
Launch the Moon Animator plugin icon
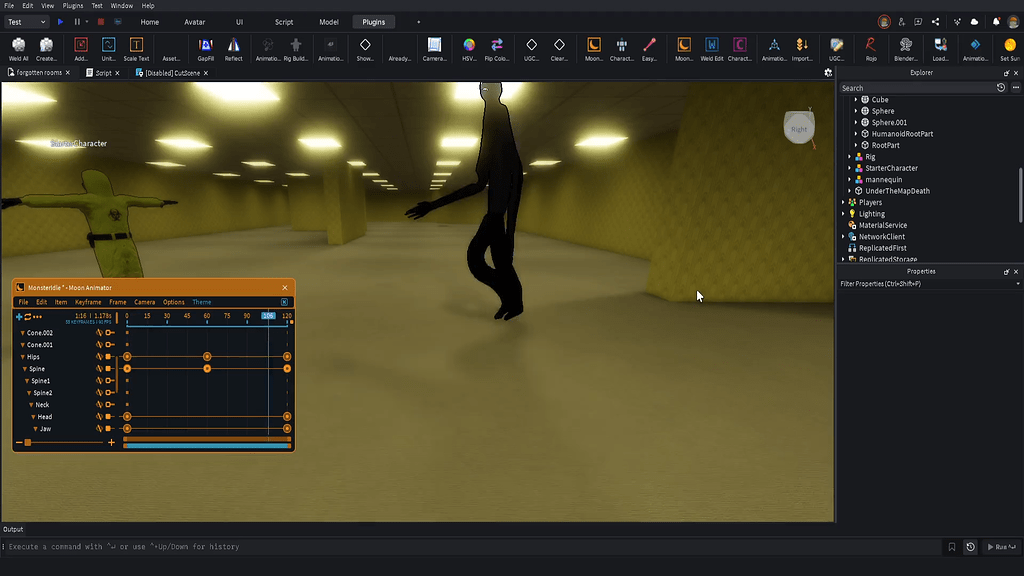tap(592, 46)
